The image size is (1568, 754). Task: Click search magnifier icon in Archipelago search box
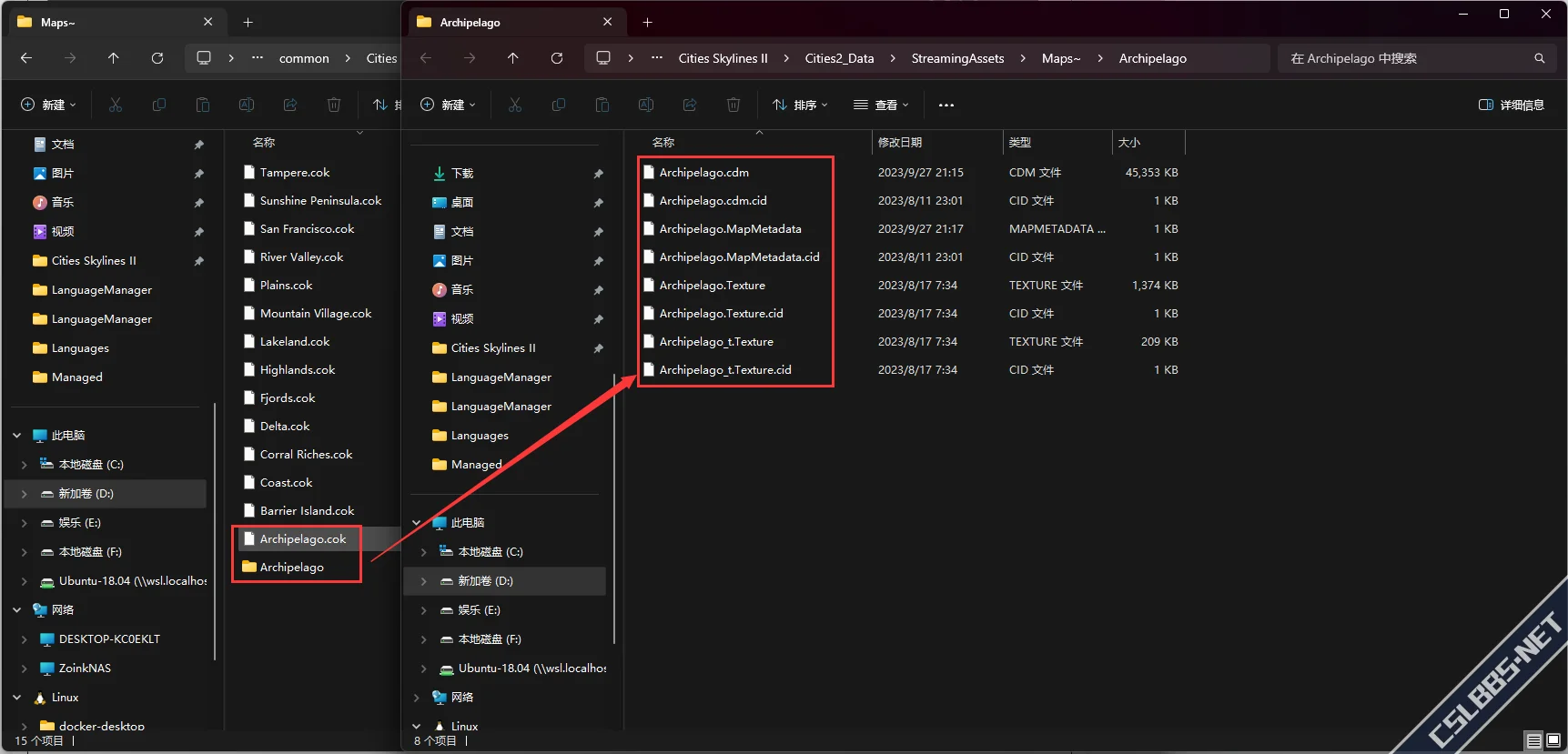1540,58
